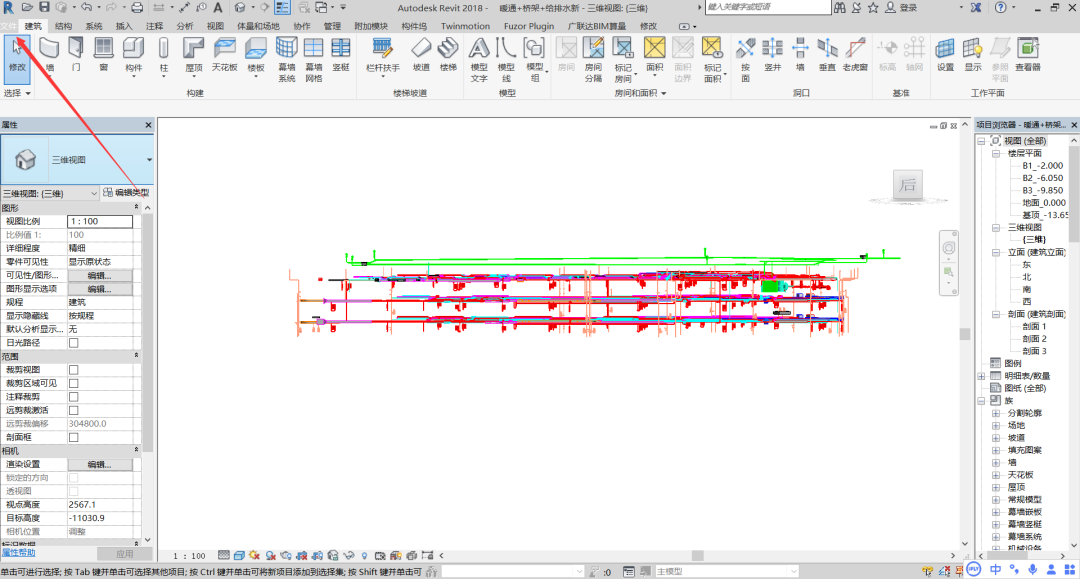Click the Print icon in quick access toolbar
The image size is (1080, 579).
[137, 8]
